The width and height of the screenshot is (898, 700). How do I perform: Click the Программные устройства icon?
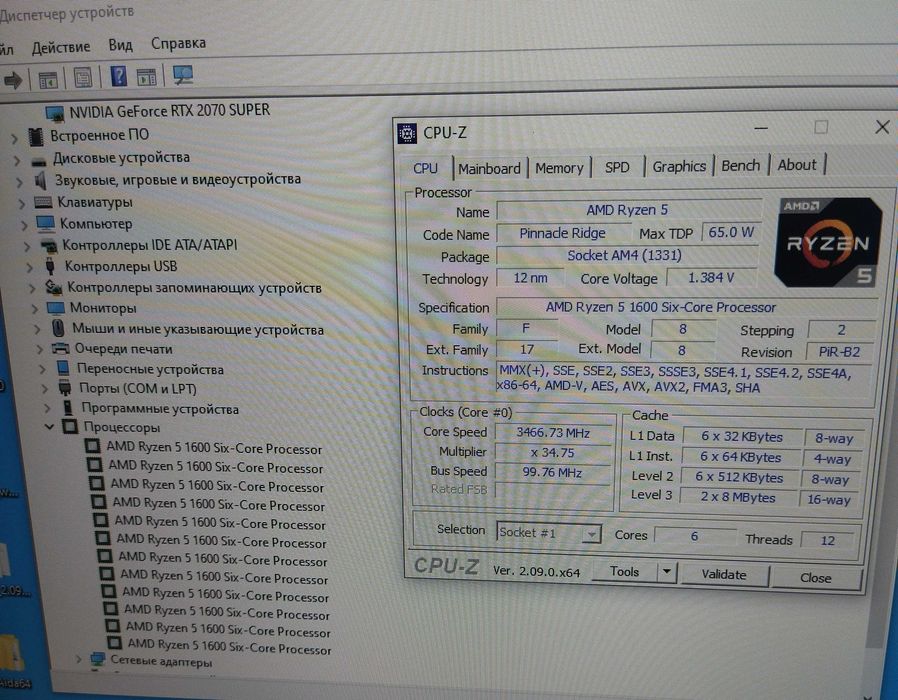click(68, 408)
